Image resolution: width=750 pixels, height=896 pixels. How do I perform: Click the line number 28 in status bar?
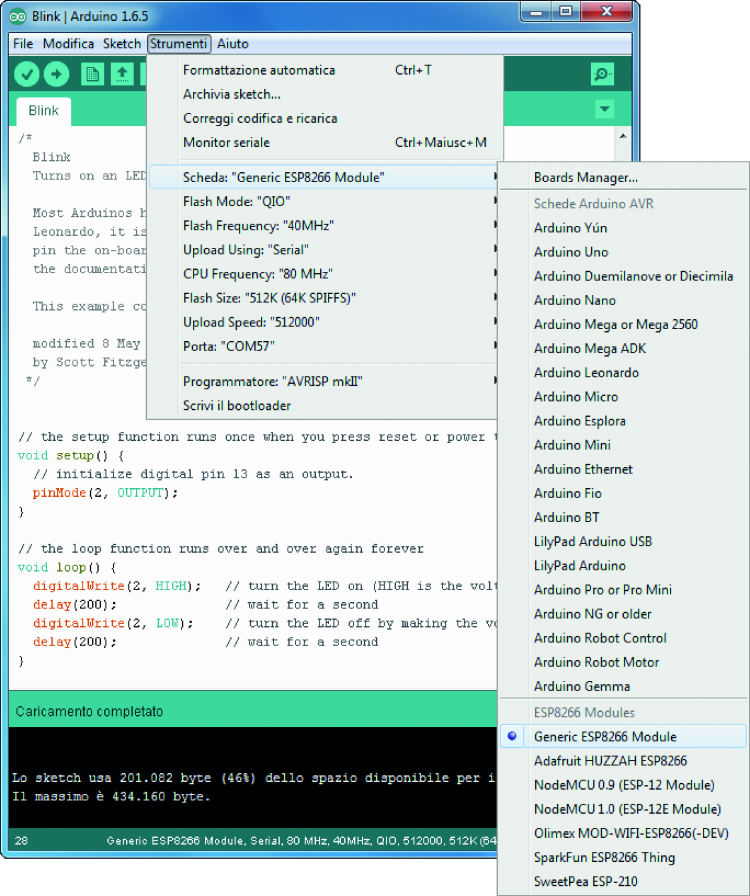pyautogui.click(x=21, y=841)
